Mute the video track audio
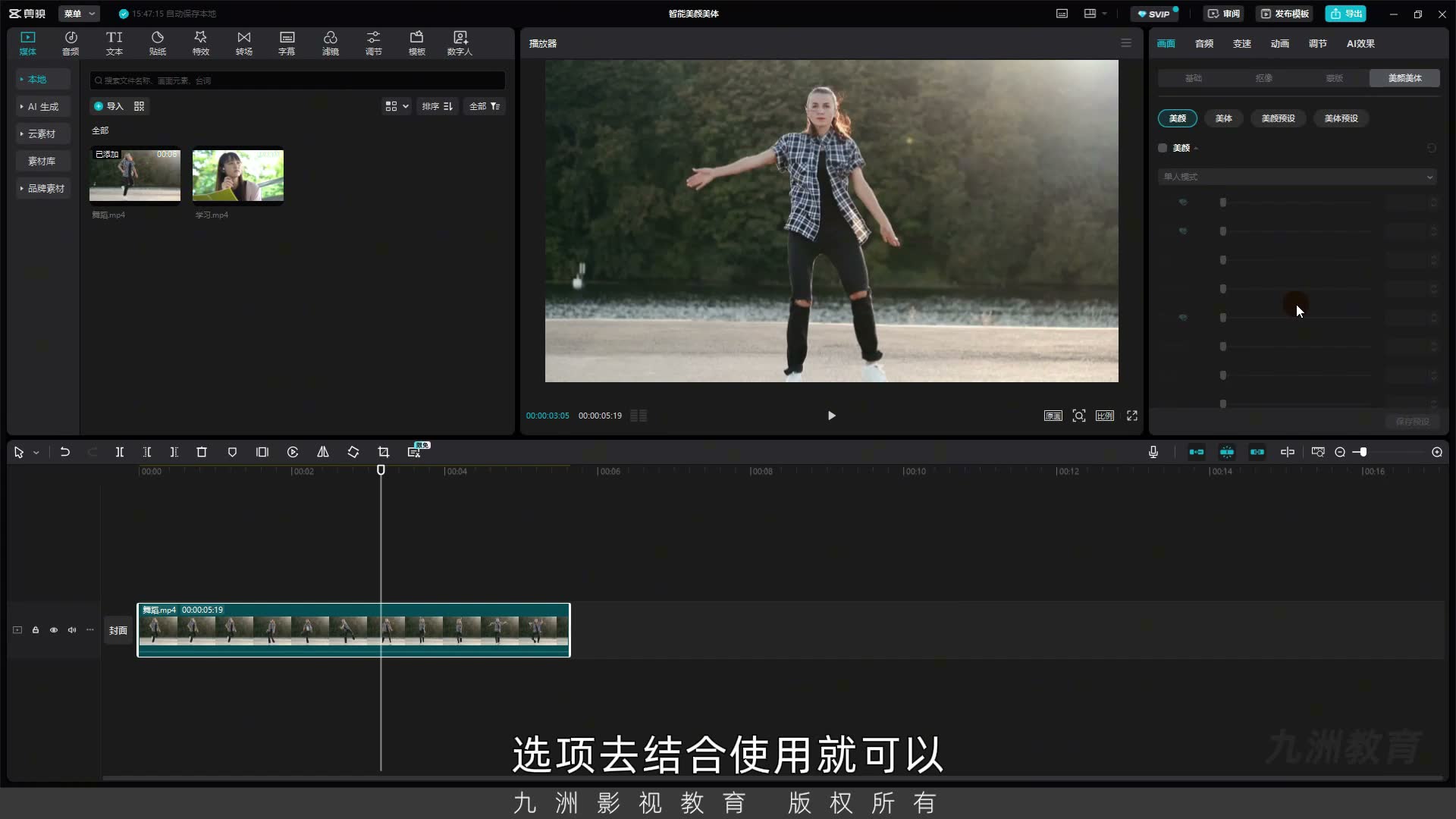 tap(72, 630)
